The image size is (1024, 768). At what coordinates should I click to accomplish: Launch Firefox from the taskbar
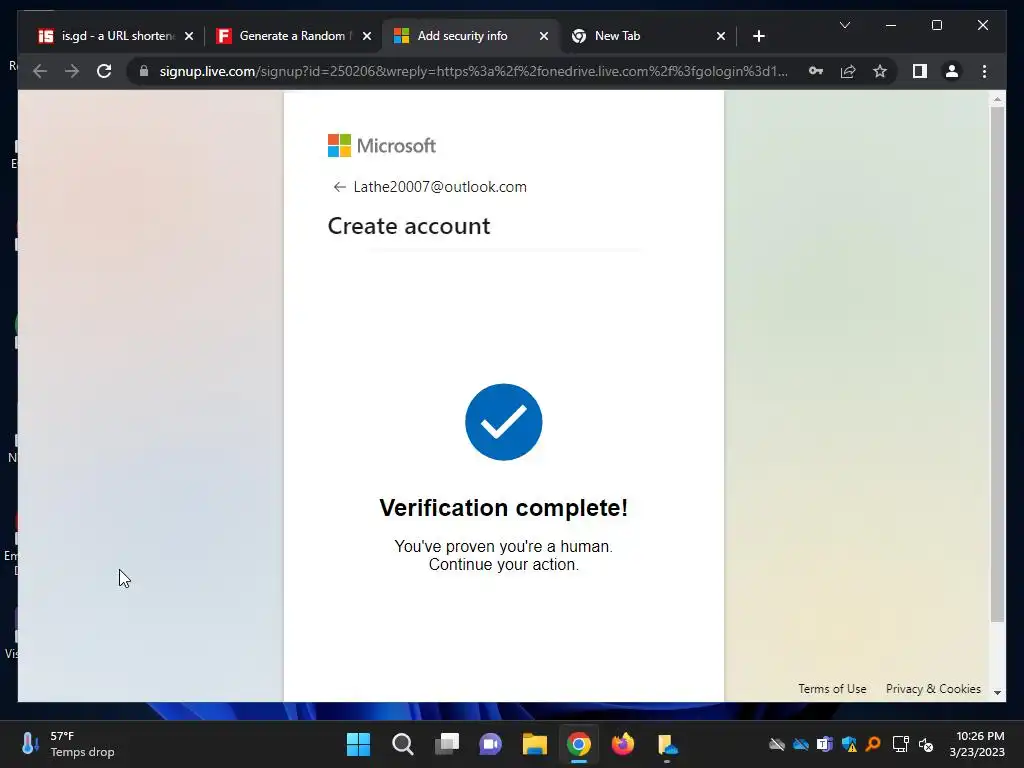click(x=622, y=744)
